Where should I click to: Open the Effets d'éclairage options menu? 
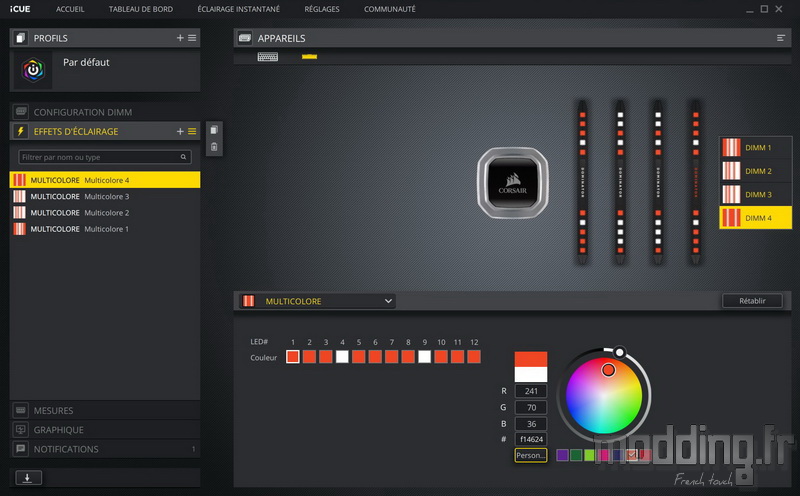click(192, 131)
